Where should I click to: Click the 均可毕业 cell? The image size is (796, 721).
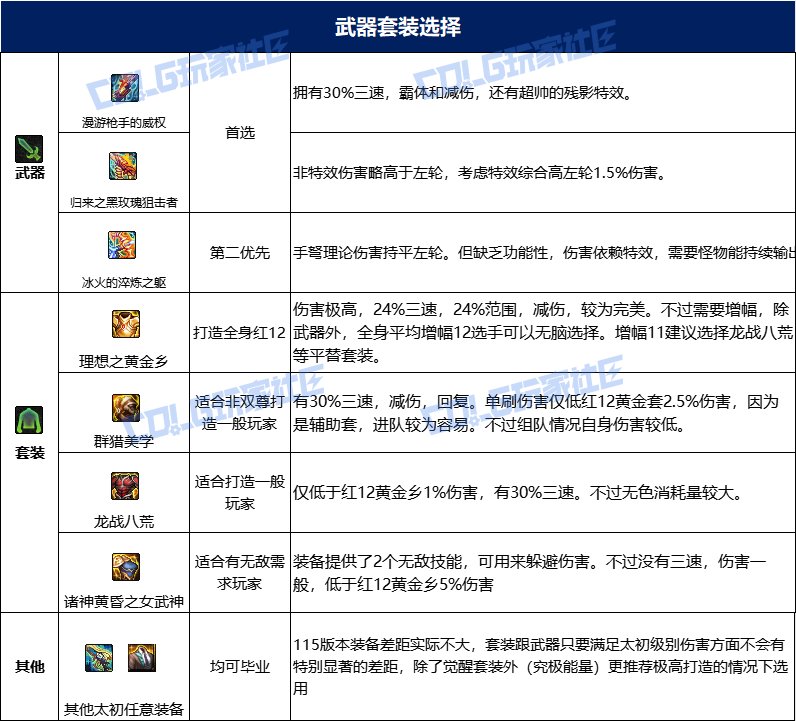coord(239,667)
